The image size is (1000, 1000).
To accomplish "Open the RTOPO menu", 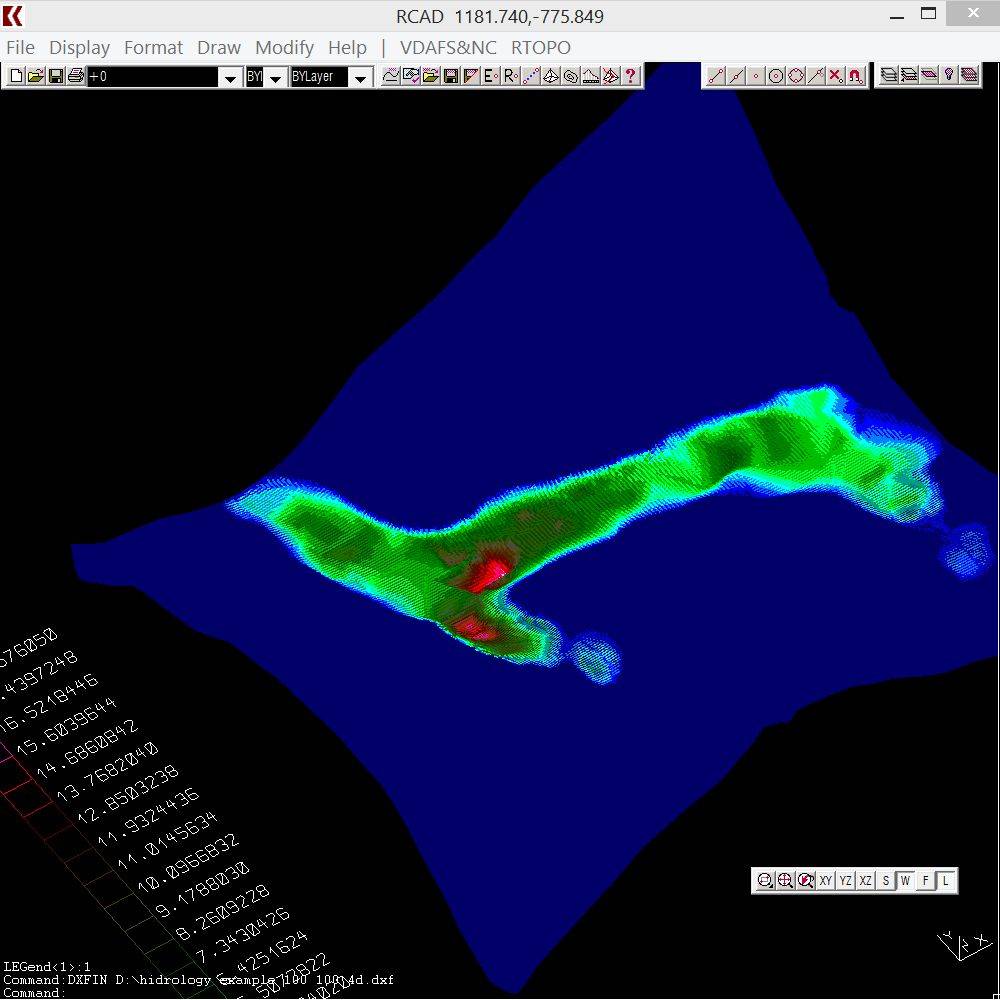I will (540, 47).
